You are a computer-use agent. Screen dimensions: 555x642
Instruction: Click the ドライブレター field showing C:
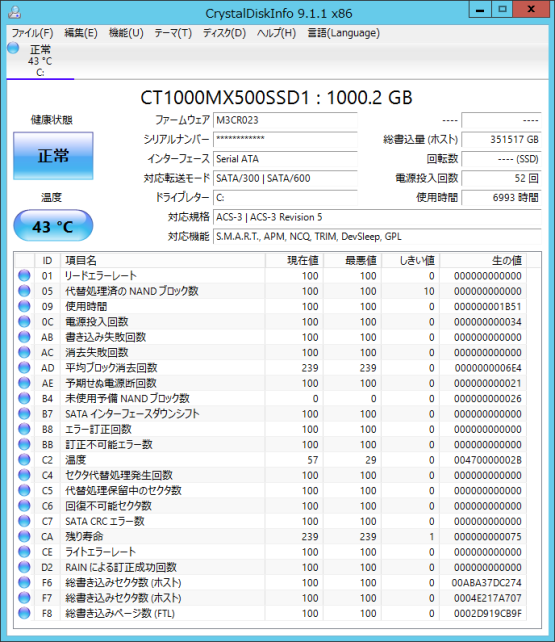pos(285,198)
